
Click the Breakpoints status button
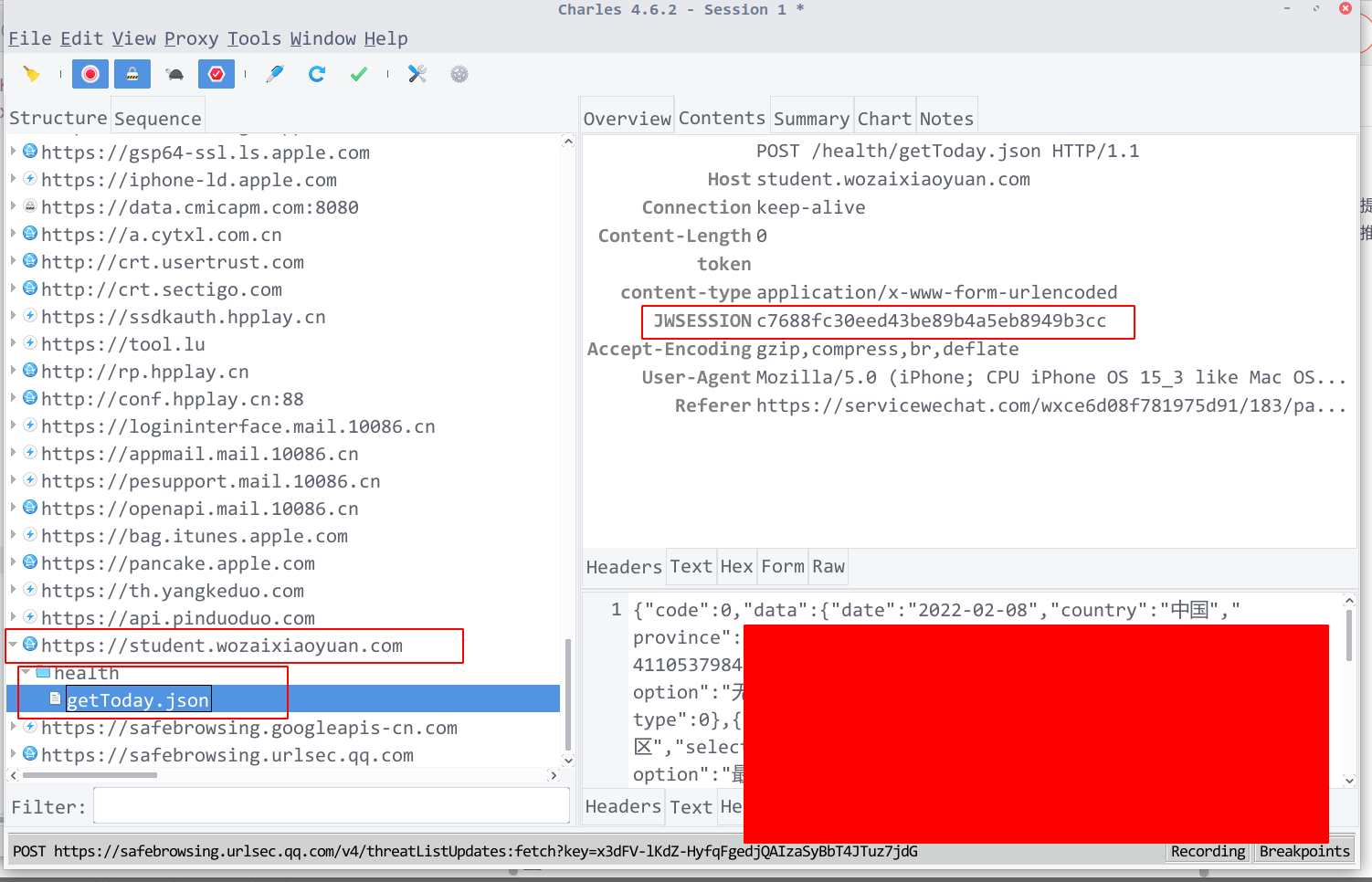(x=1304, y=851)
